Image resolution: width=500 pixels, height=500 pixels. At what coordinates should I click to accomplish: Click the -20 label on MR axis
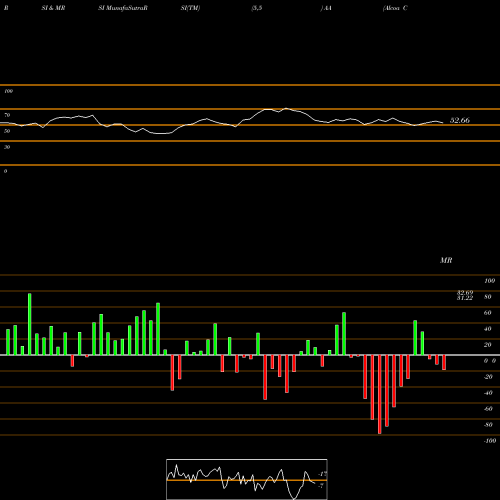(488, 377)
